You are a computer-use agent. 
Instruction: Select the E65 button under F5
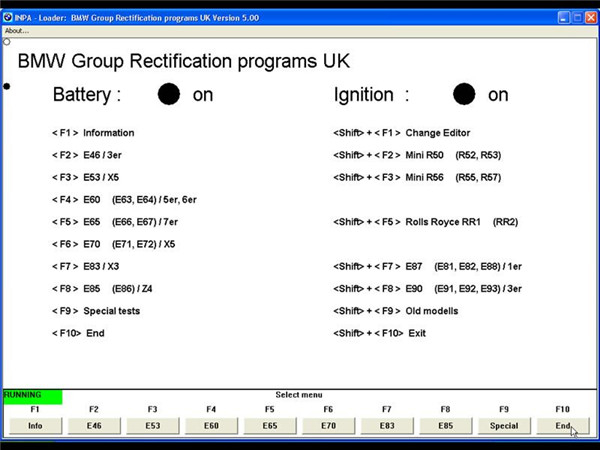click(270, 426)
